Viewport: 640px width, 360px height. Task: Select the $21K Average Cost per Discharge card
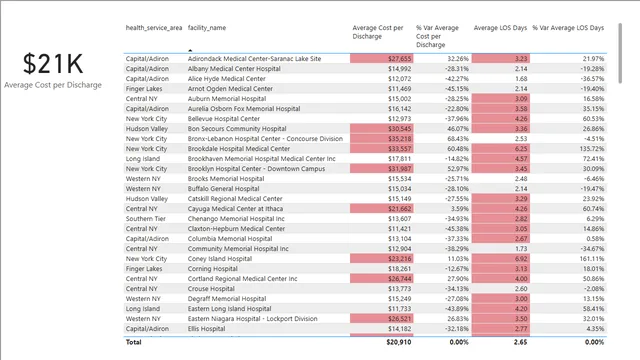[x=53, y=70]
